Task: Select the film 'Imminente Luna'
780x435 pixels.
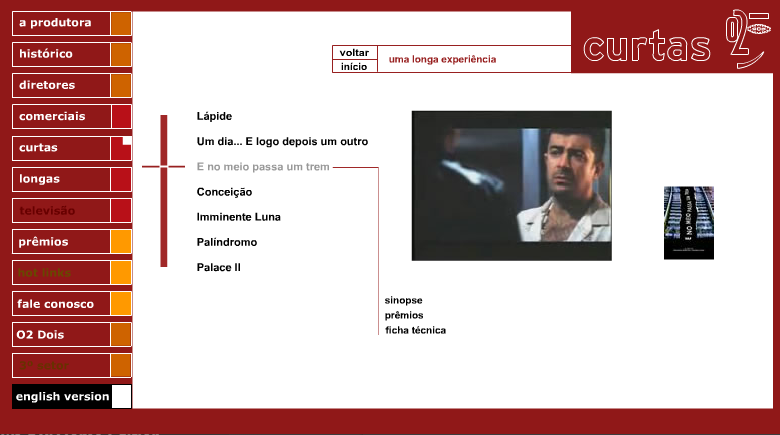Action: click(x=239, y=217)
